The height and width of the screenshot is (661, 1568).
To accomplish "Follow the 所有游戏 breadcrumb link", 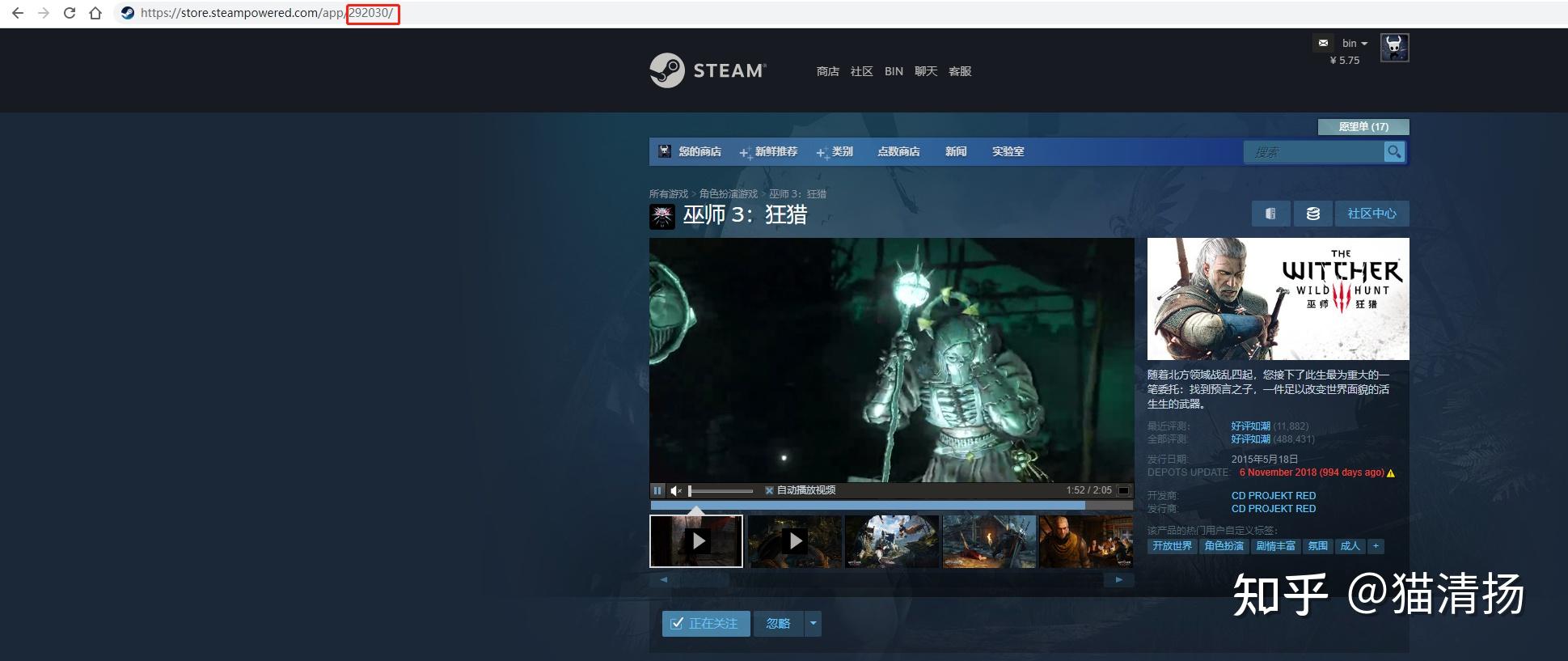I will [x=668, y=194].
